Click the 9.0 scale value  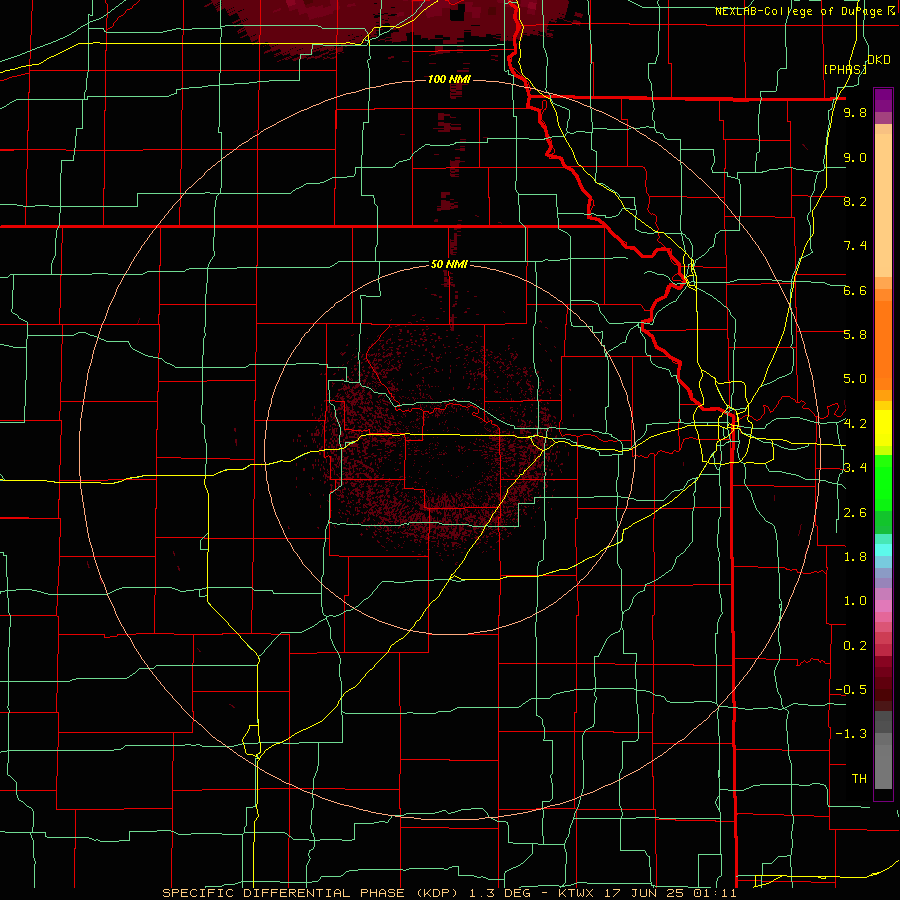tap(855, 157)
